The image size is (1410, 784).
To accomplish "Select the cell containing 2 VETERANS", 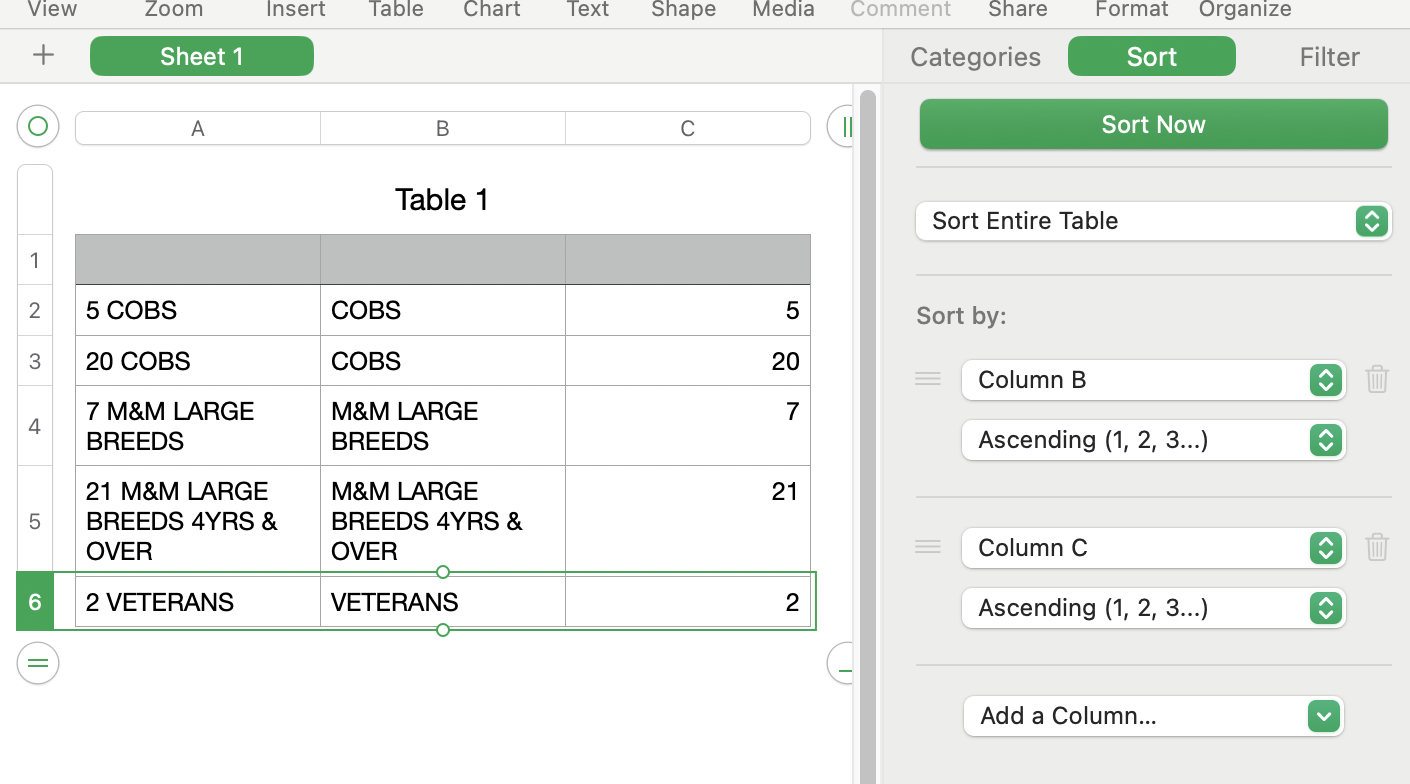I will tap(198, 602).
